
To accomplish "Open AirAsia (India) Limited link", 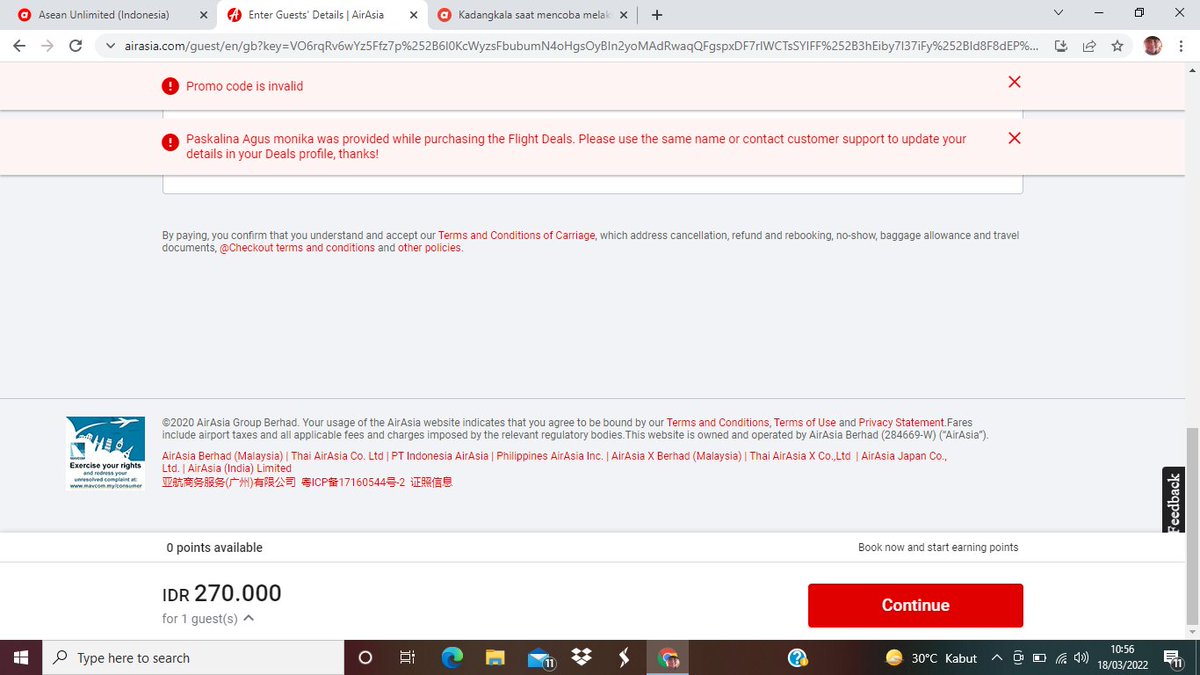I will [240, 468].
